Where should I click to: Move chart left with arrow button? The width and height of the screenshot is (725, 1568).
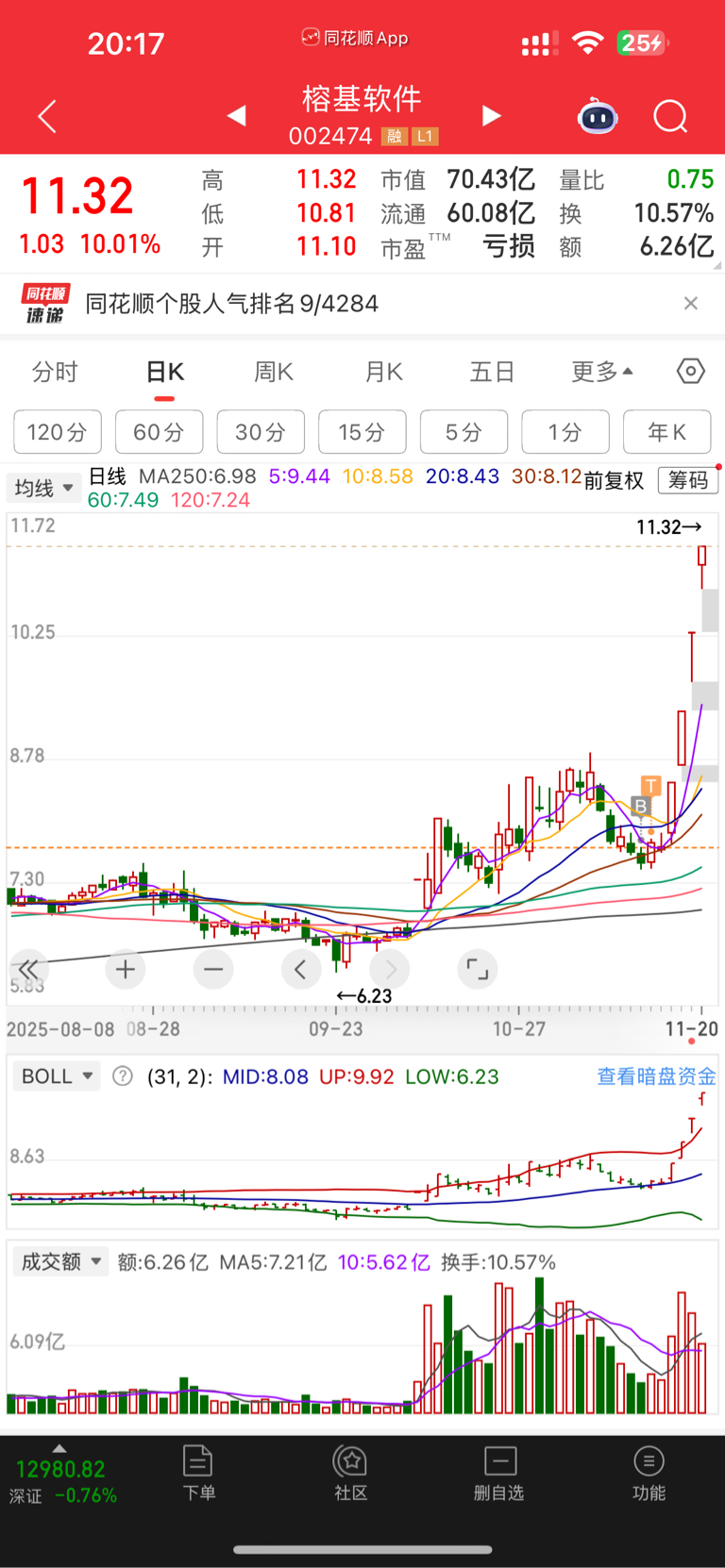301,969
